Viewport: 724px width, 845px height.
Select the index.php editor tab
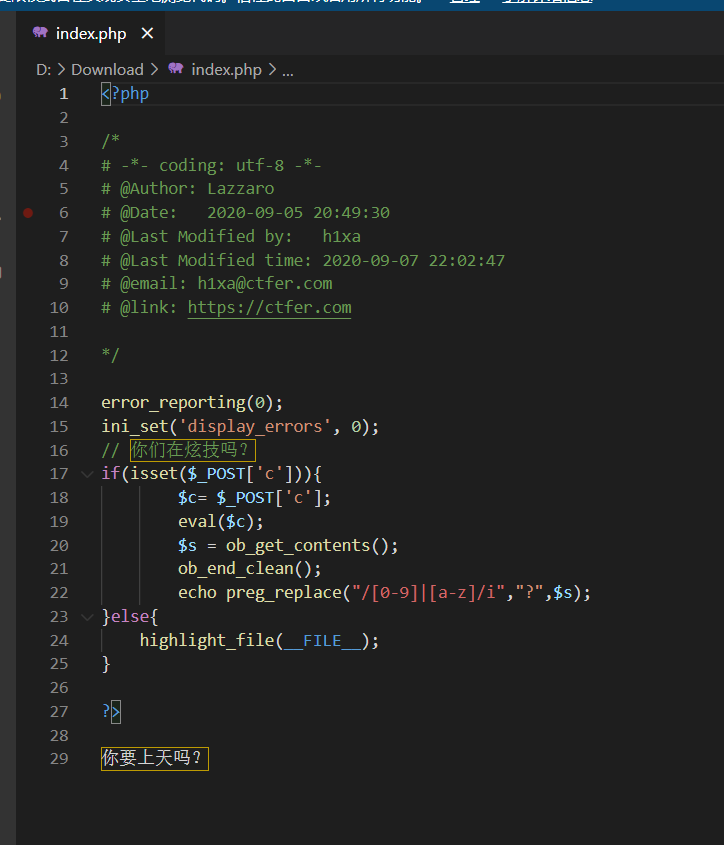tap(91, 33)
